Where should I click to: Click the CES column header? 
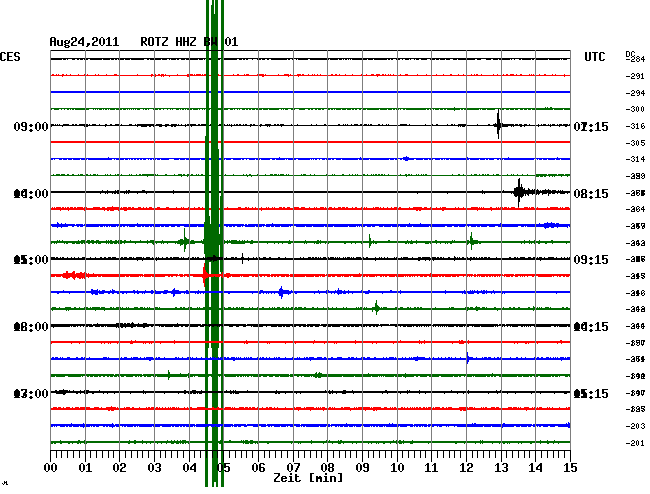click(x=10, y=57)
